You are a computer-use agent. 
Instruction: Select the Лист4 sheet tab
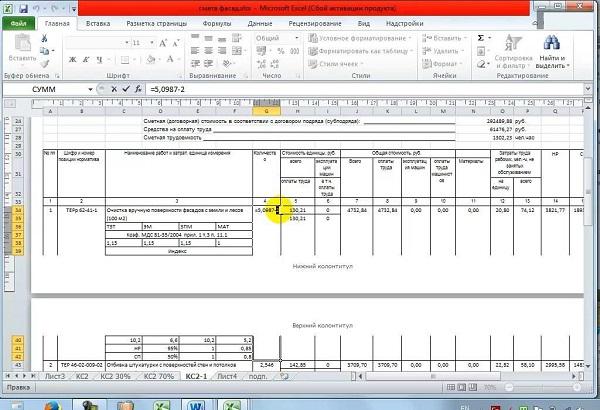227,376
